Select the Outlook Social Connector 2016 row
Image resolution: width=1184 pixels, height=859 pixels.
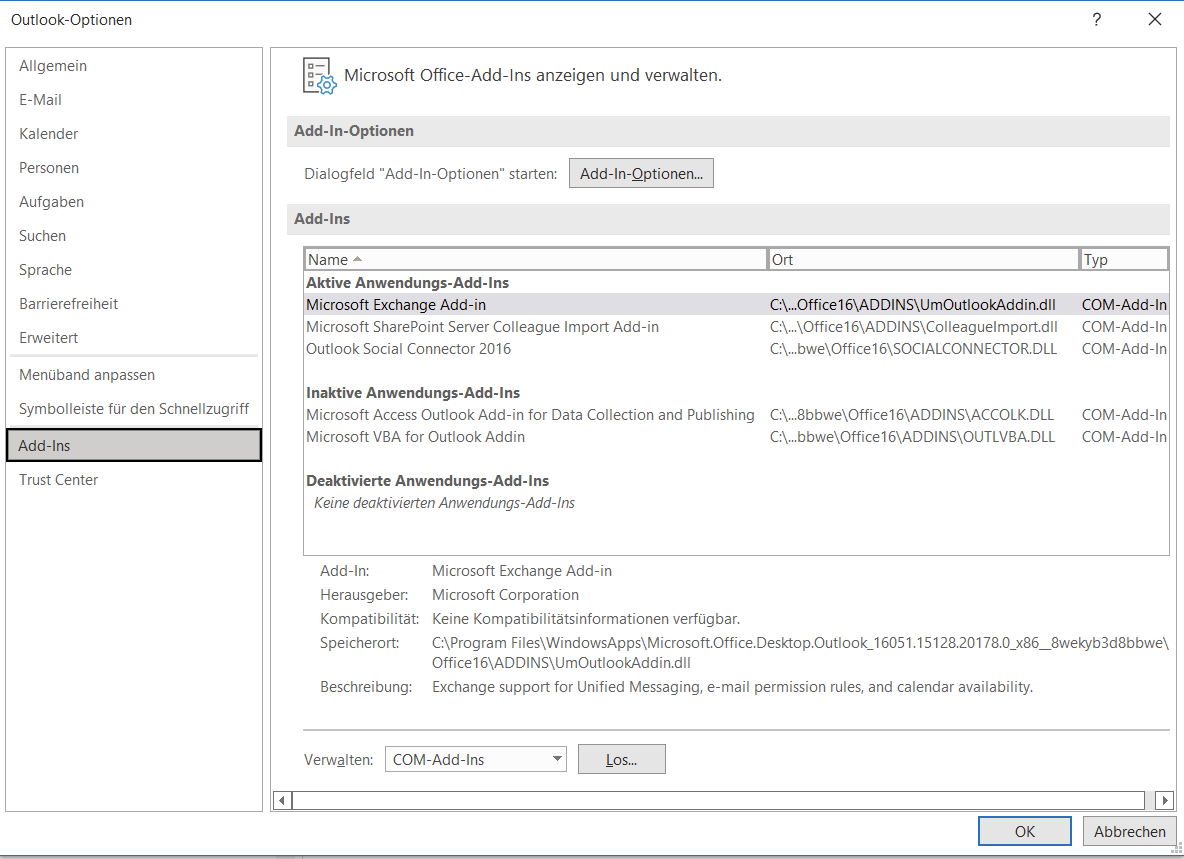pyautogui.click(x=736, y=348)
